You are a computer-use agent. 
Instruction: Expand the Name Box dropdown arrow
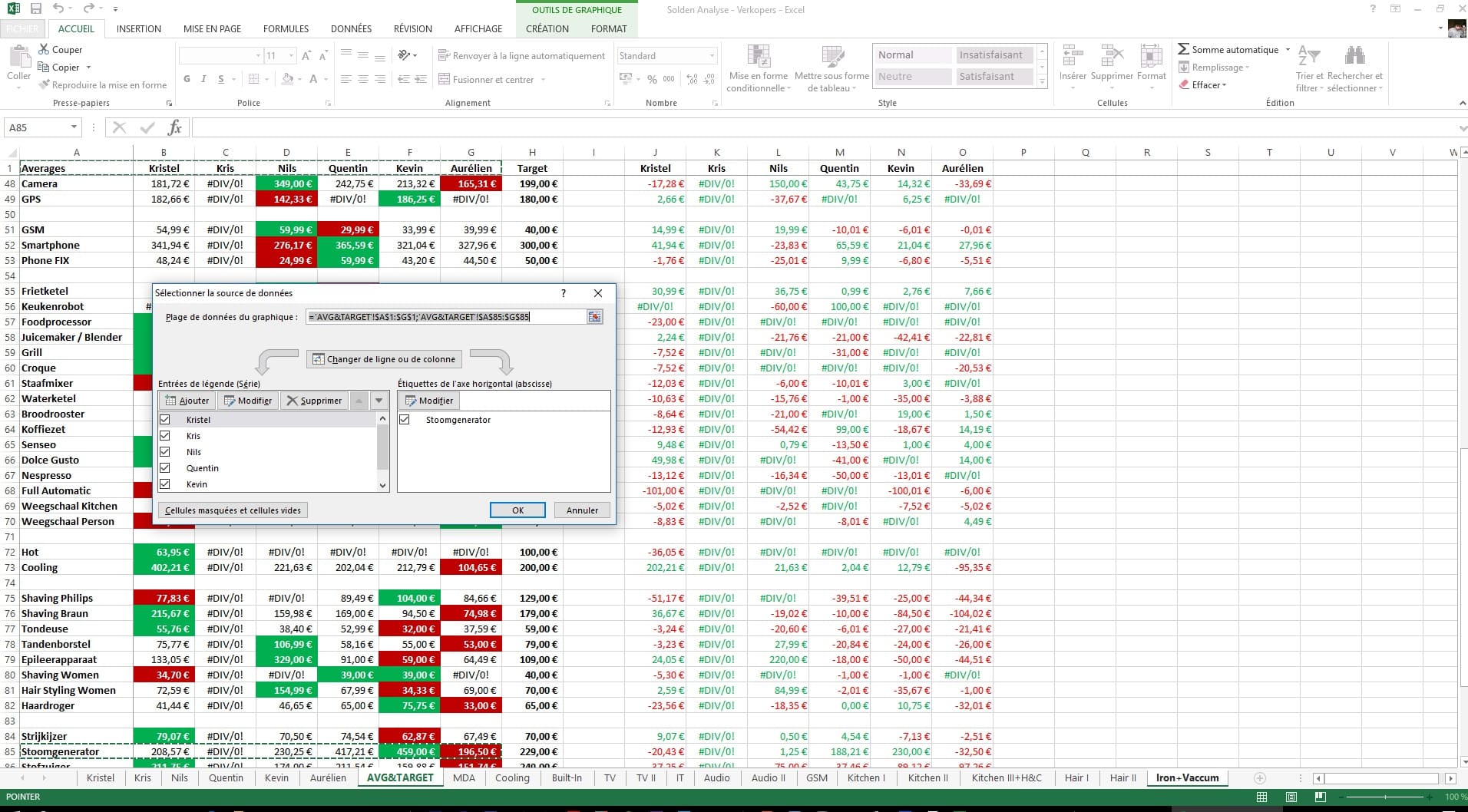(74, 127)
